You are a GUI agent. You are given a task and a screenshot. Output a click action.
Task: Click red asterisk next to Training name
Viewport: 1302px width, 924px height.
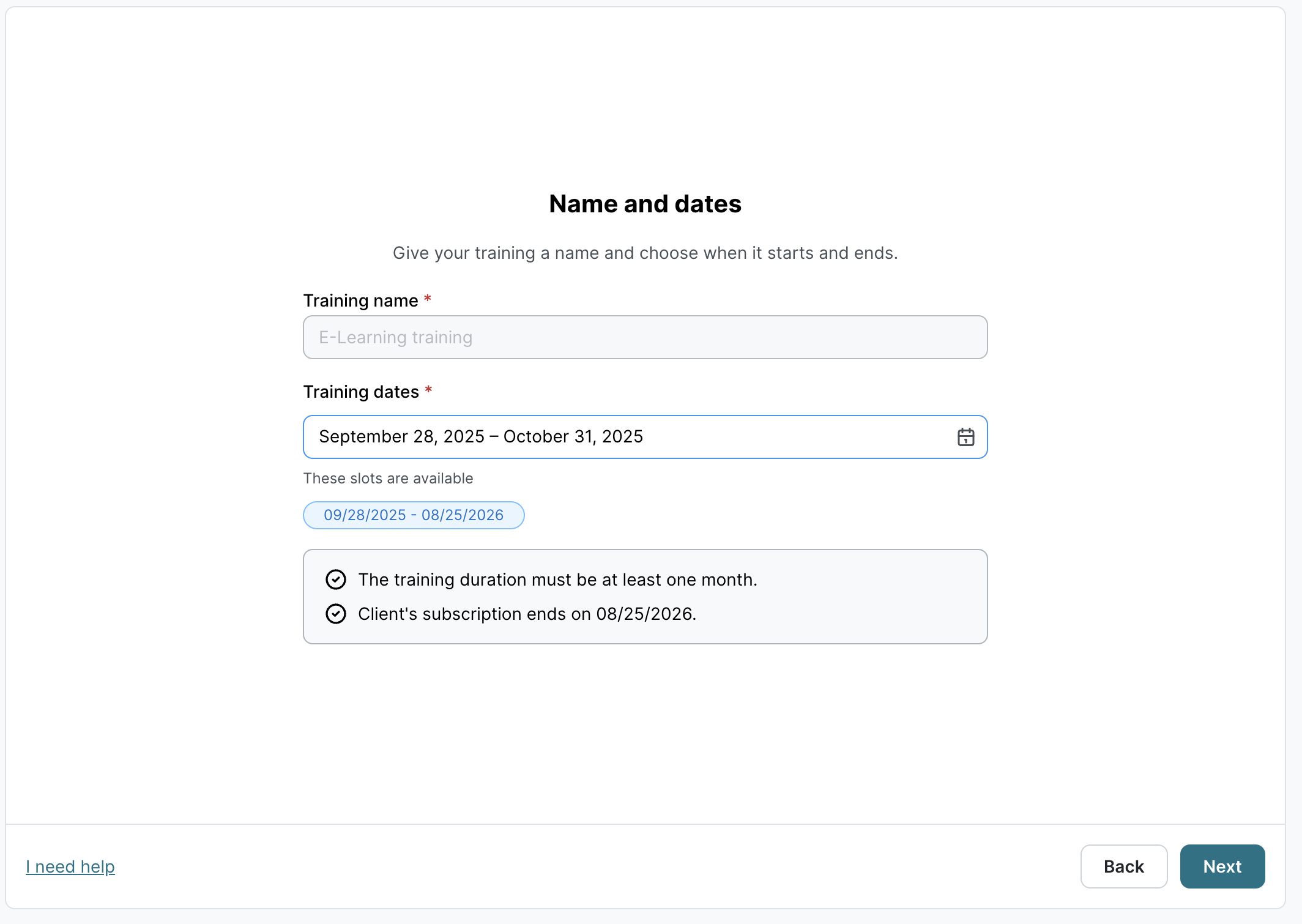(428, 299)
